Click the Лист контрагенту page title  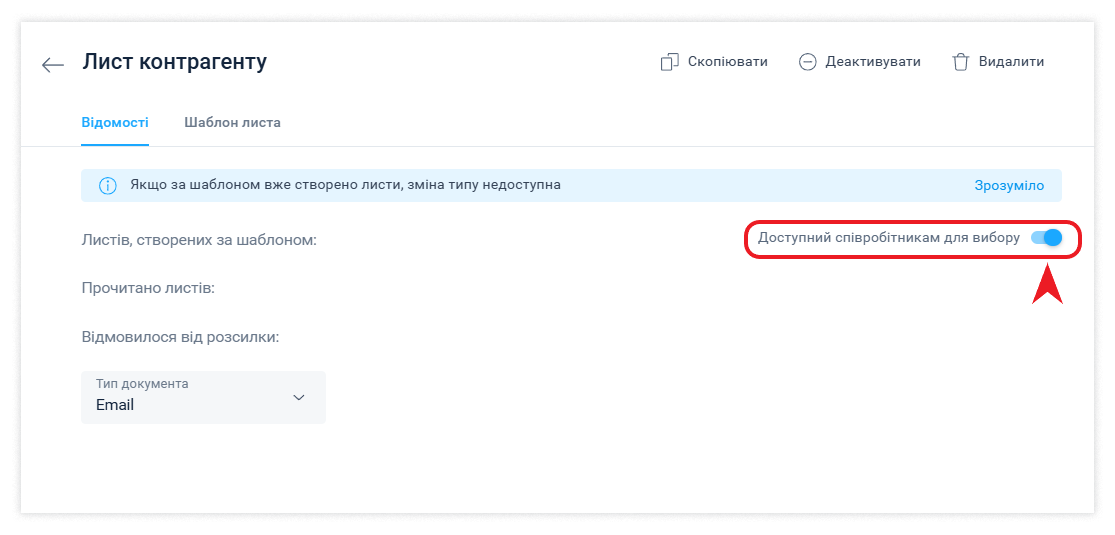coord(174,62)
